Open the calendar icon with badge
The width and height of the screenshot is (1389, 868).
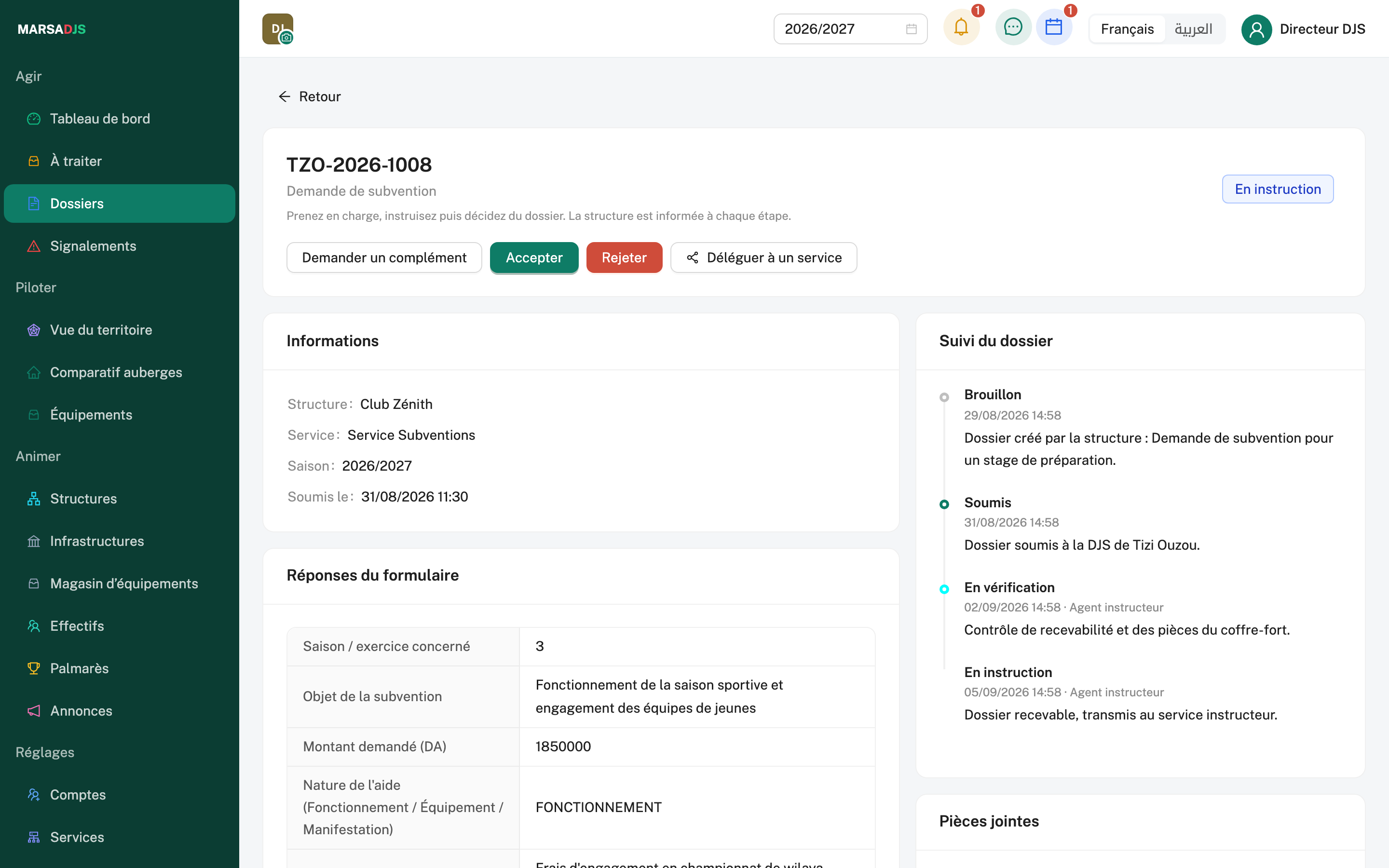[x=1054, y=27]
